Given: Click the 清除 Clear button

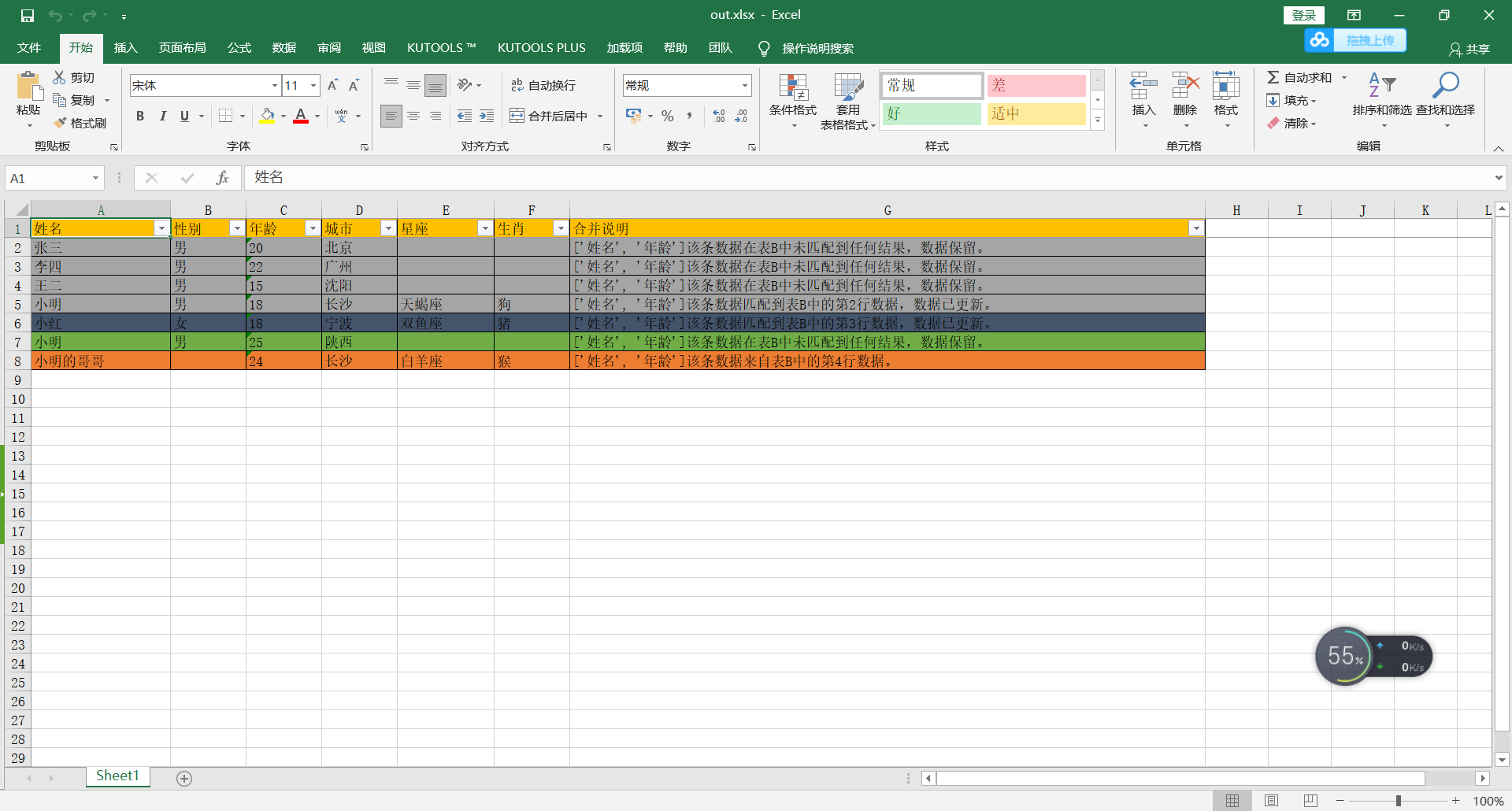Looking at the screenshot, I should 1290,123.
